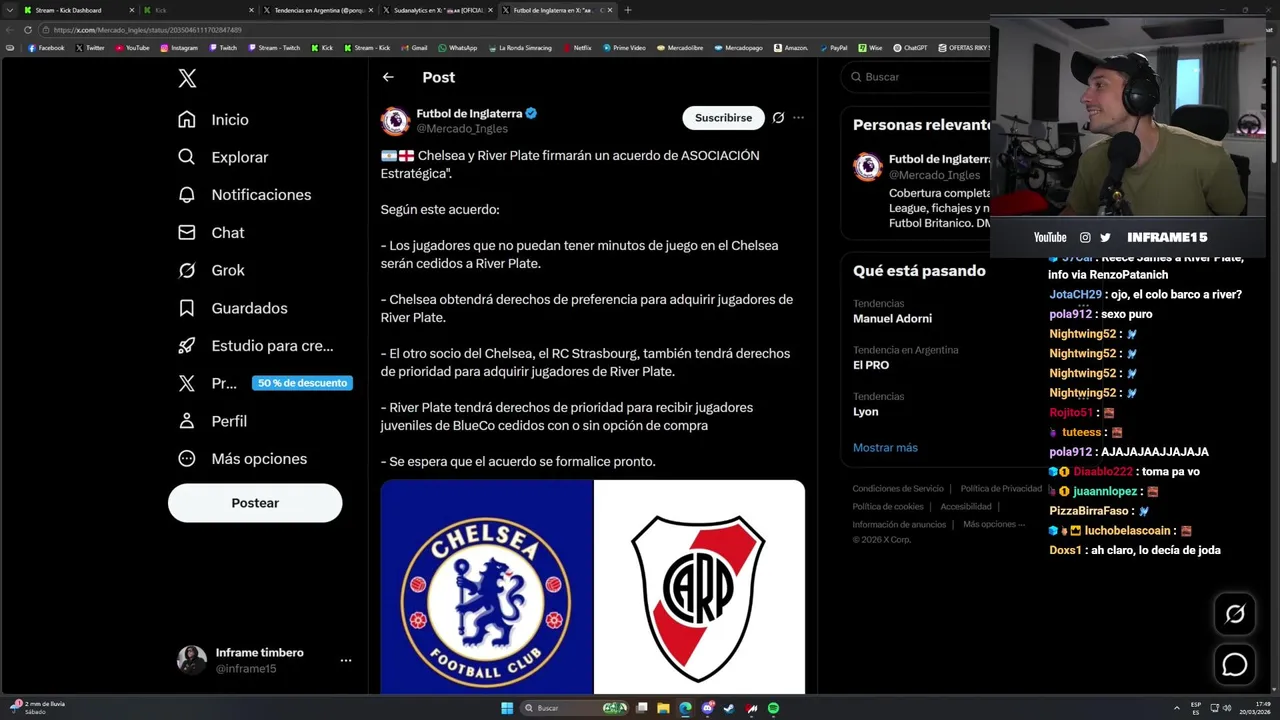Open Más opciones menu
1280x720 pixels.
(242, 459)
